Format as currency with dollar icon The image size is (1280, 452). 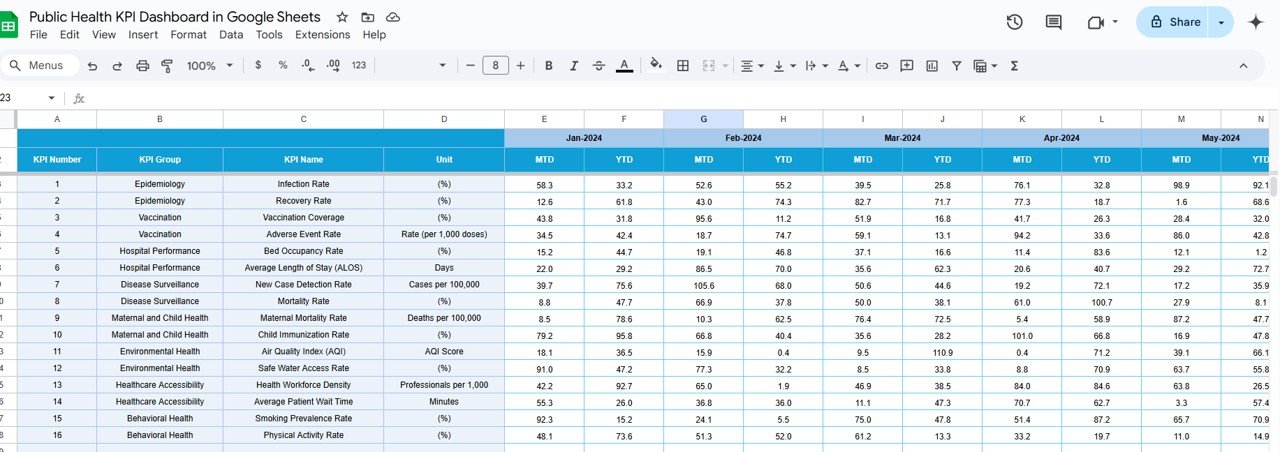pyautogui.click(x=259, y=65)
